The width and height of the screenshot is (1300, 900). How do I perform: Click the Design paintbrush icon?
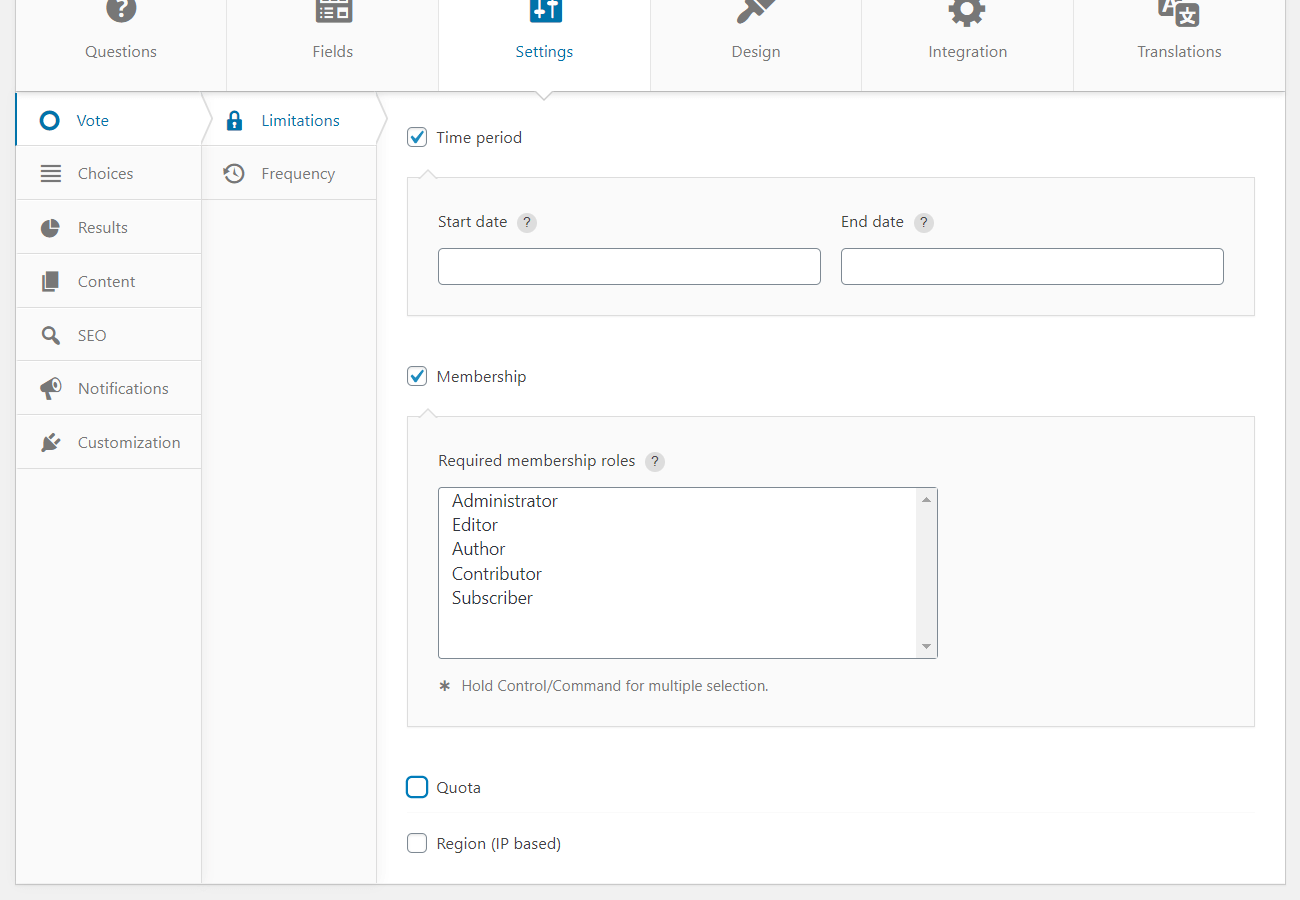(756, 10)
